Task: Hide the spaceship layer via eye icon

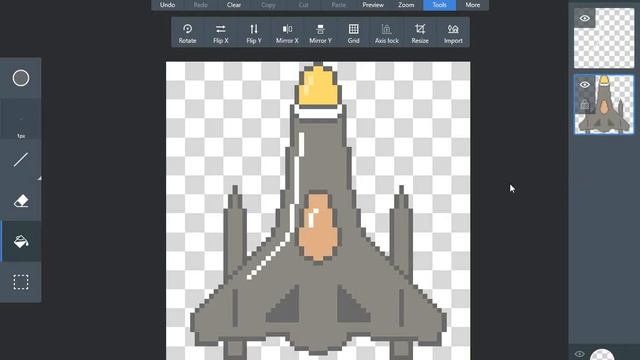Action: tap(584, 85)
